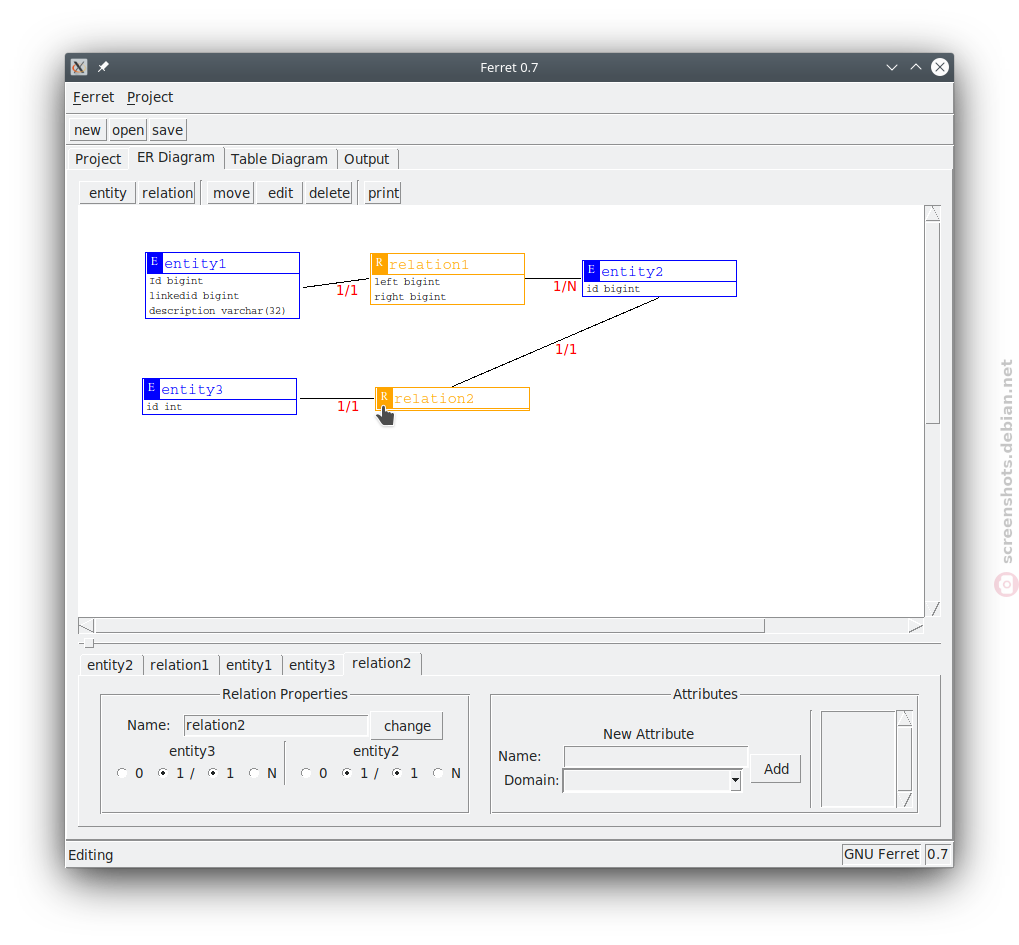1019x945 pixels.
Task: Click the attributes list scrollbar down arrow
Action: (905, 799)
